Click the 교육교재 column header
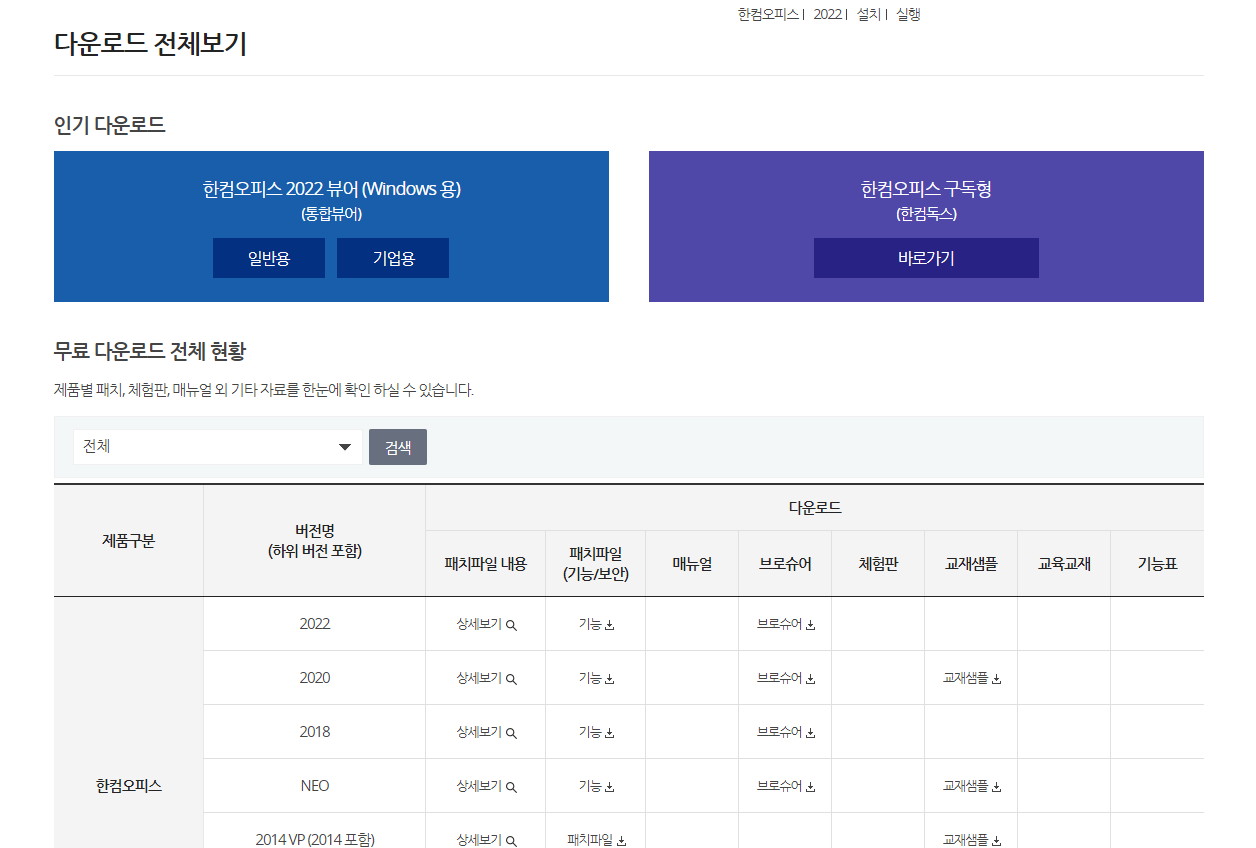 pos(1064,564)
